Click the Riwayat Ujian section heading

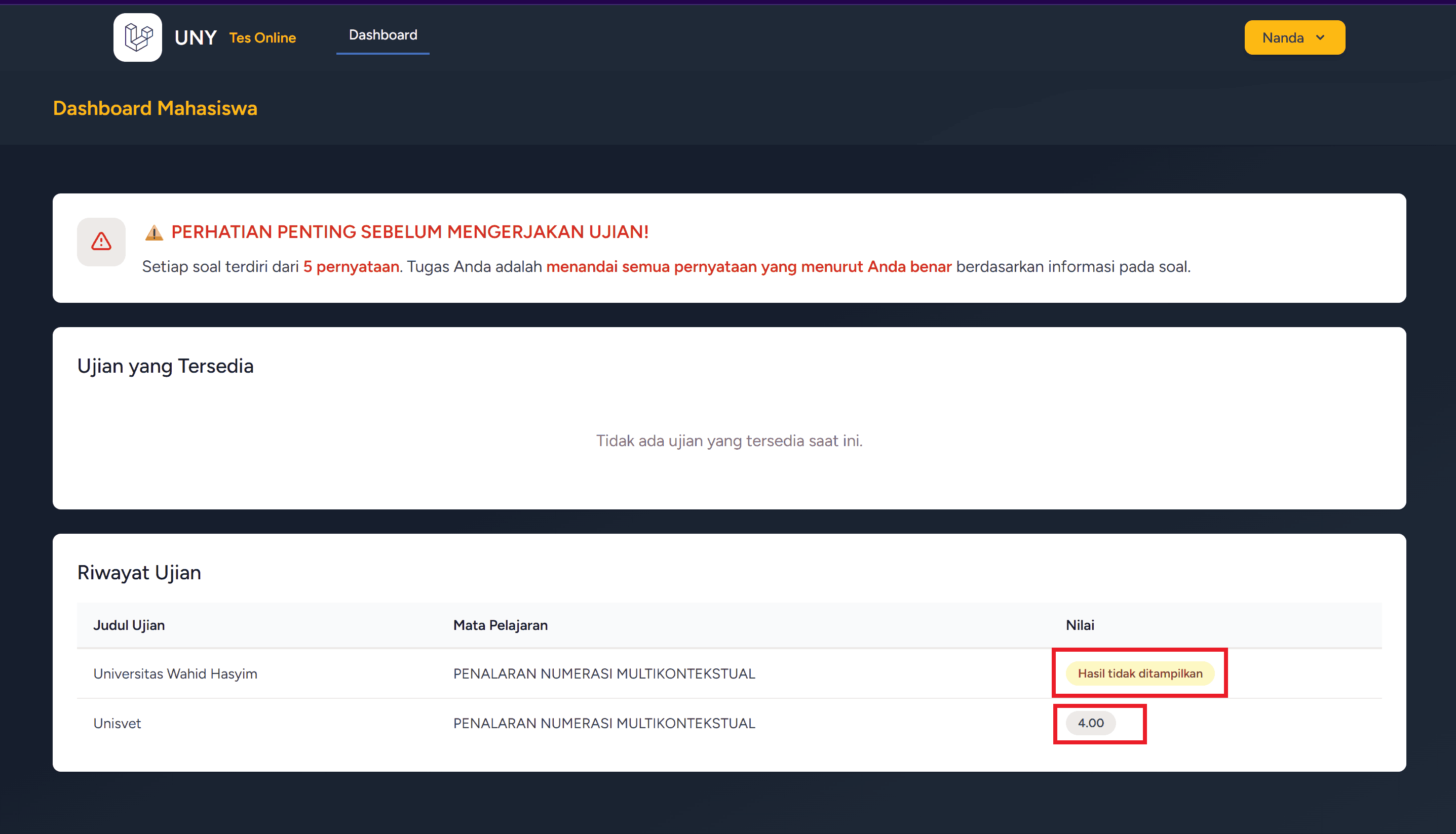click(139, 573)
